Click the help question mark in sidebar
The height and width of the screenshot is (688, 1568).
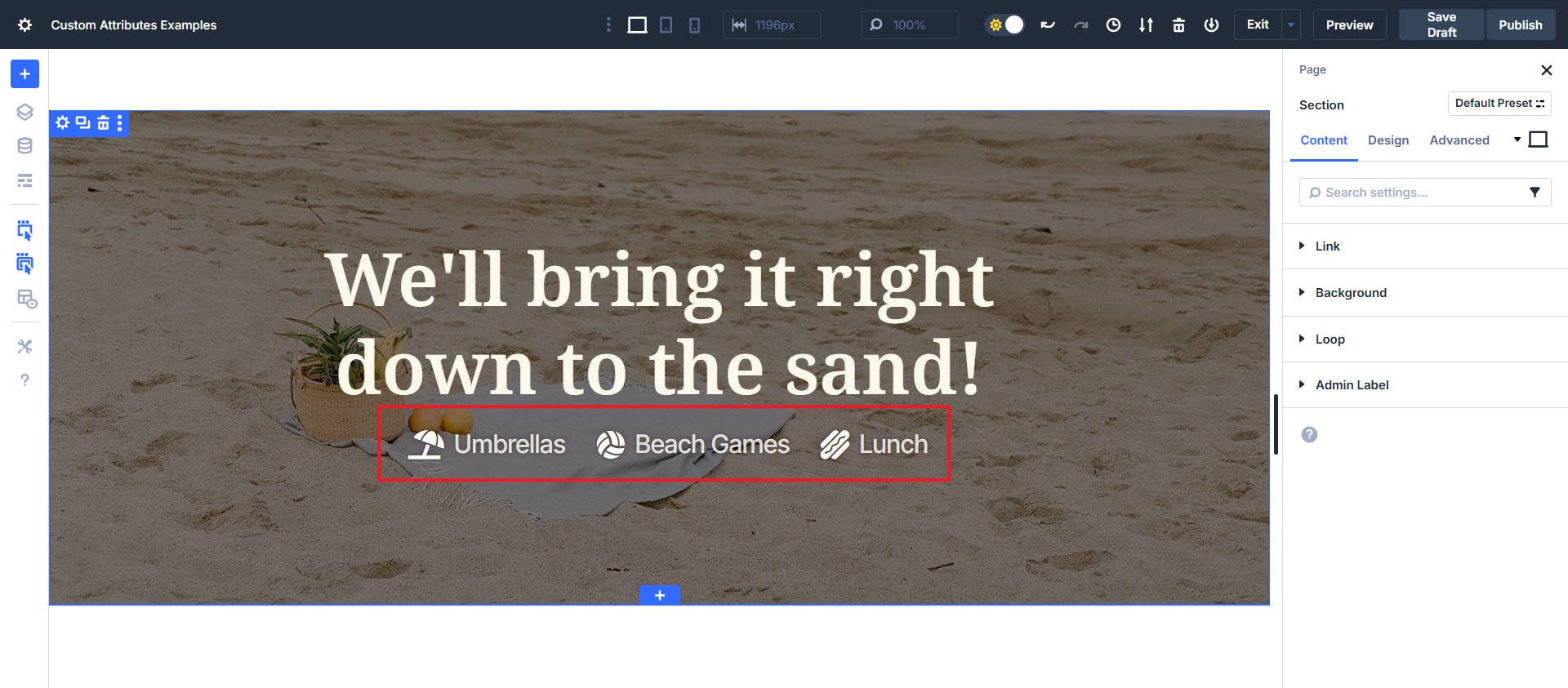coord(24,380)
